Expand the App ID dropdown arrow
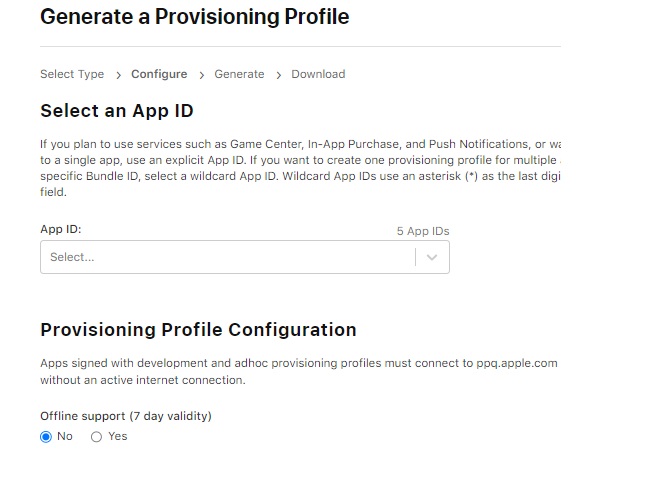Viewport: 655px width, 481px height. point(432,257)
